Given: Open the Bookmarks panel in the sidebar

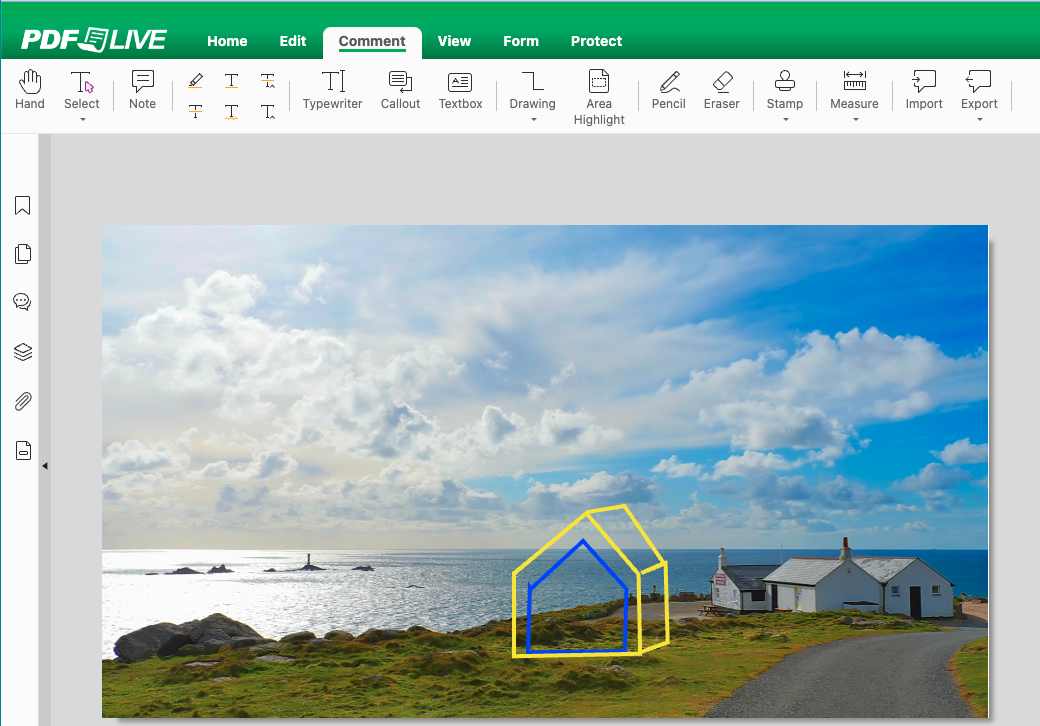Looking at the screenshot, I should pyautogui.click(x=22, y=205).
